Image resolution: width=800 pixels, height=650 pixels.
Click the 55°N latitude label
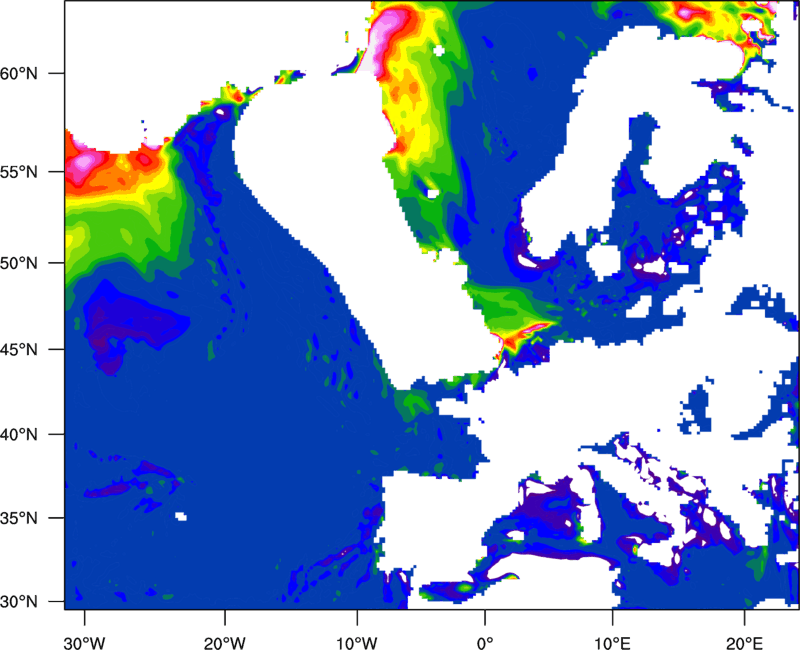(19, 172)
